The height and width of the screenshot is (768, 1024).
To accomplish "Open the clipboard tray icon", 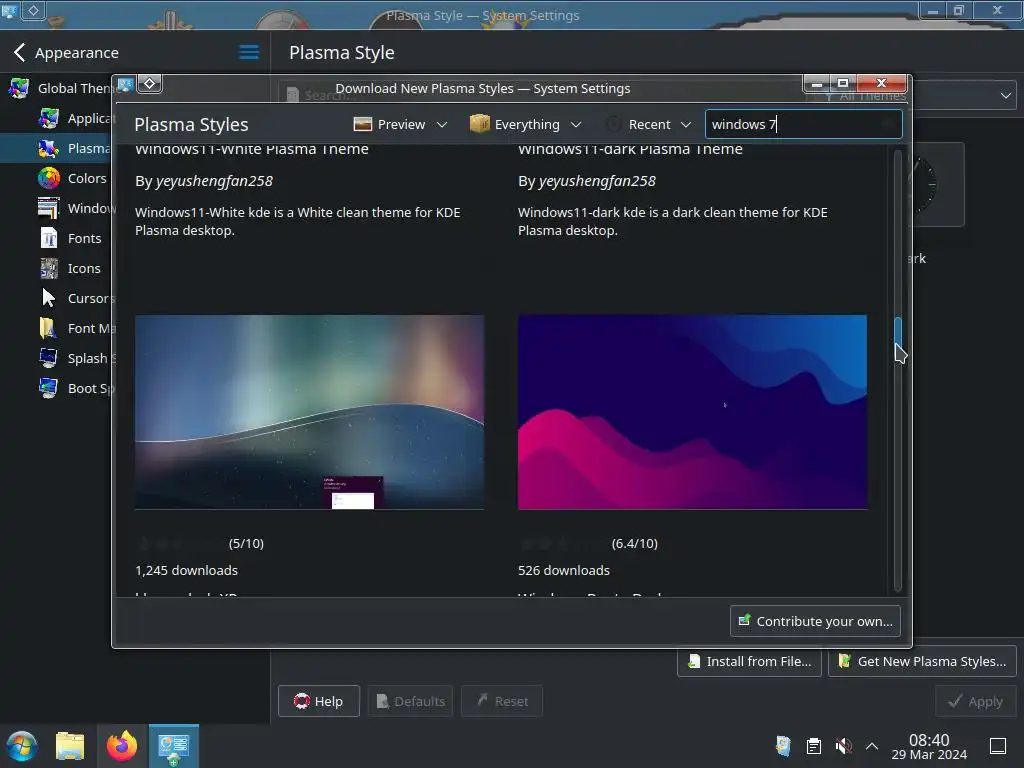I will click(x=813, y=746).
